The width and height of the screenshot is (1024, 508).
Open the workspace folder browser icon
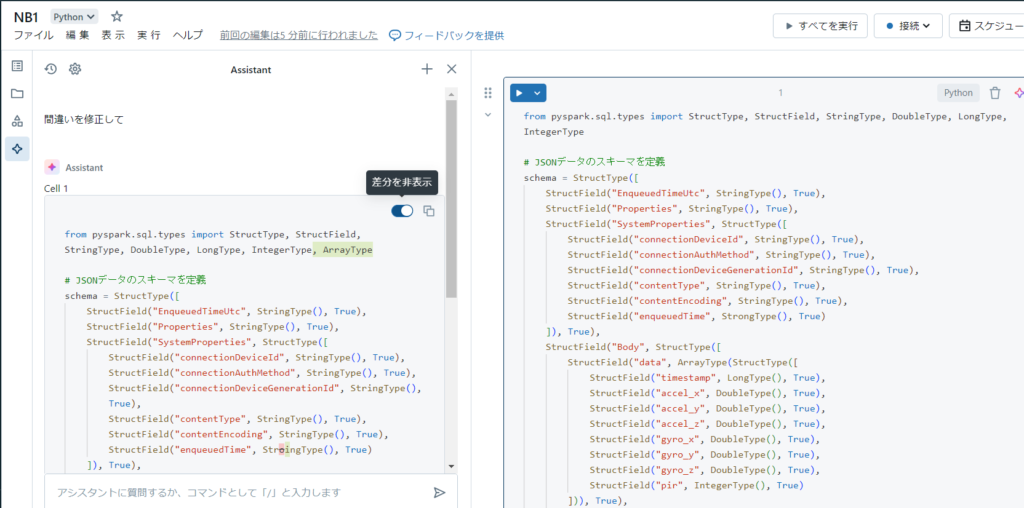pos(17,94)
